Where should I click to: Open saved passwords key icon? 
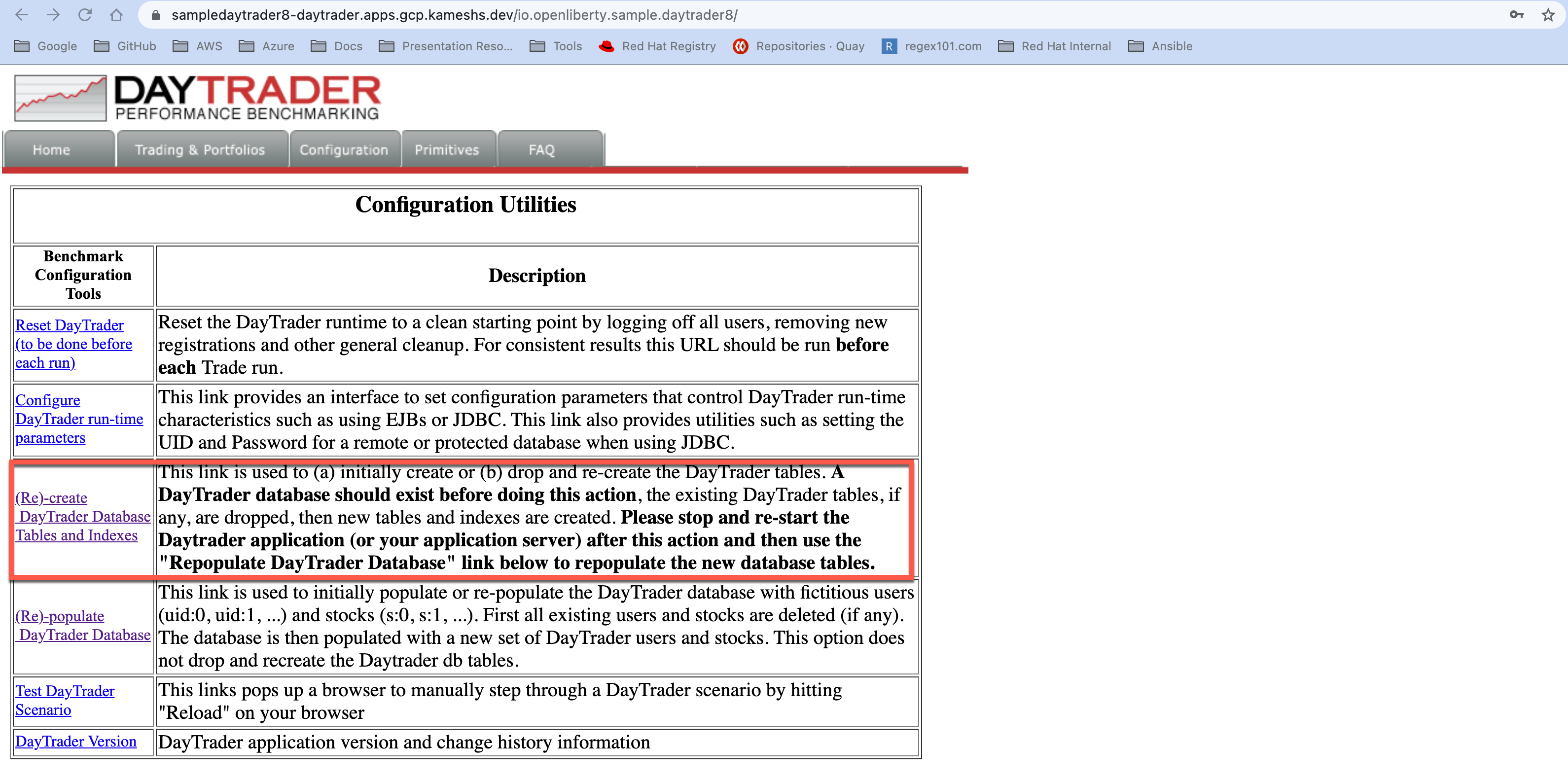point(1516,15)
